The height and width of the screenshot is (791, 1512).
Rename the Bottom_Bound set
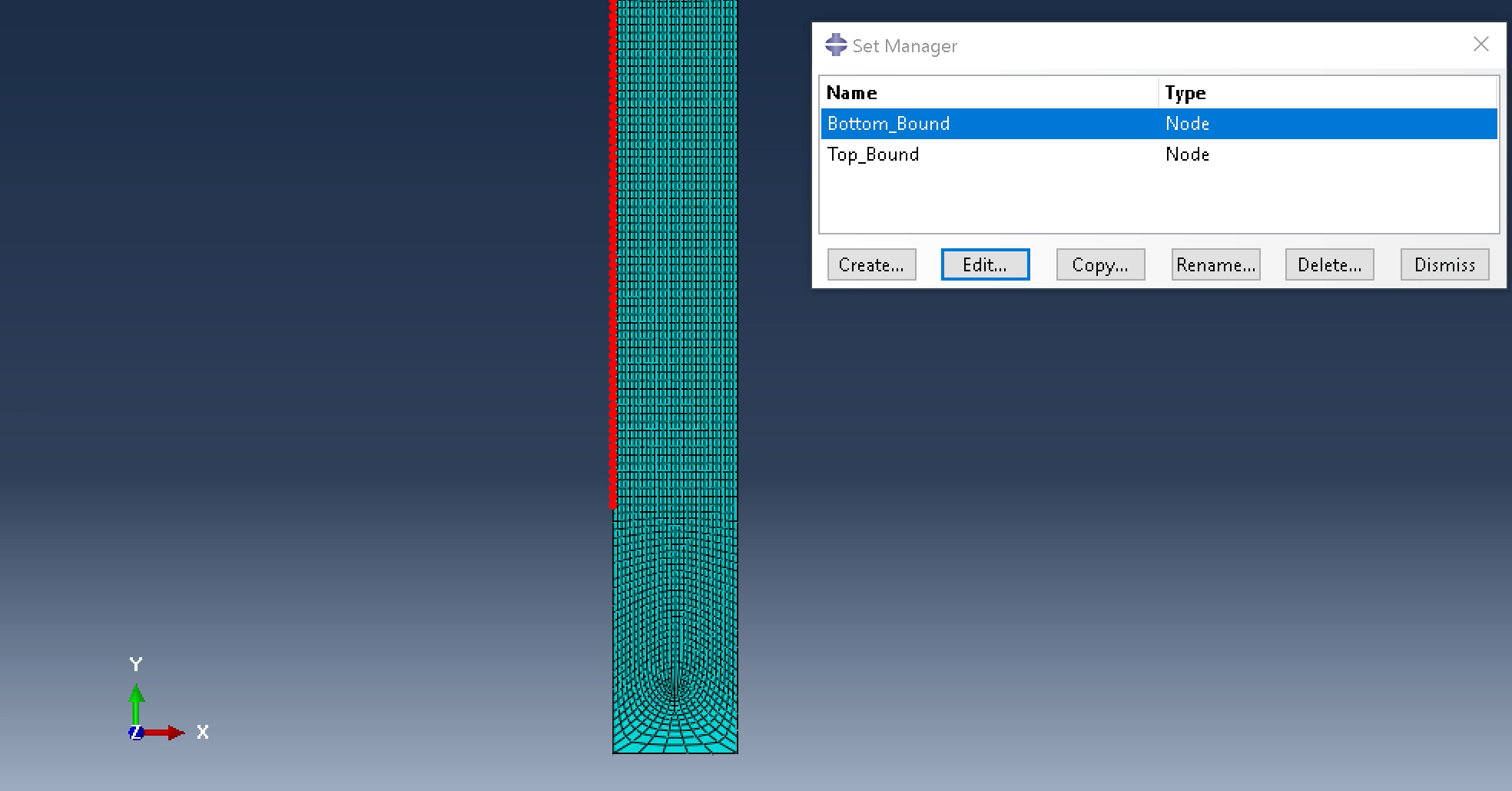coord(1215,264)
